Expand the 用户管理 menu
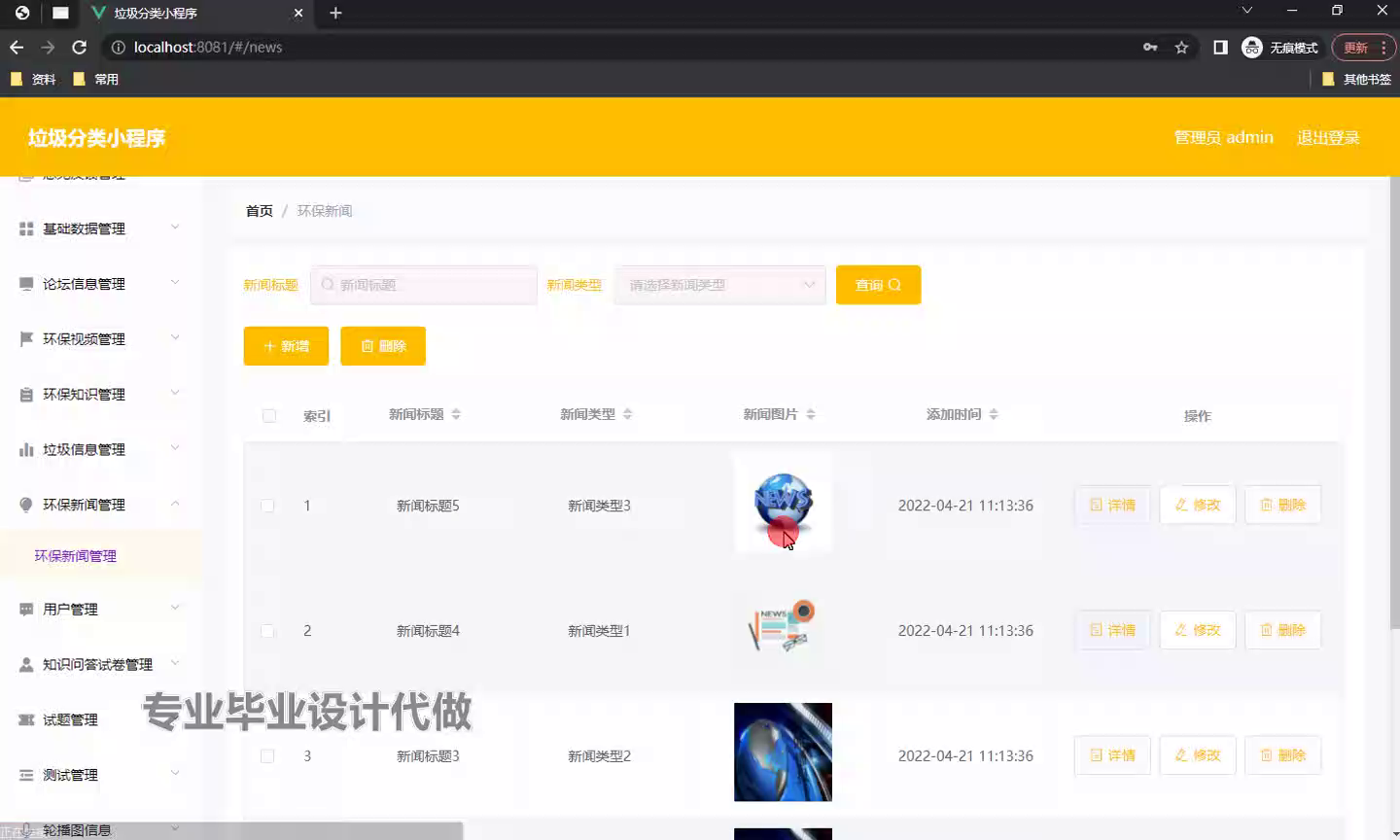The height and width of the screenshot is (840, 1400). [x=175, y=609]
